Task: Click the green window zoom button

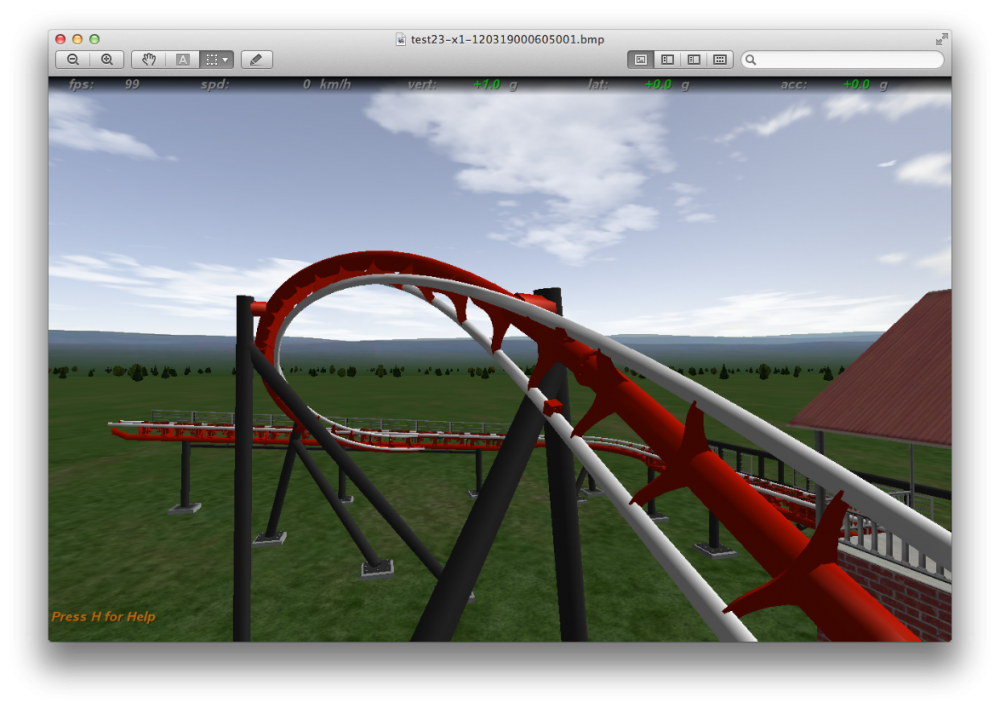Action: (94, 39)
